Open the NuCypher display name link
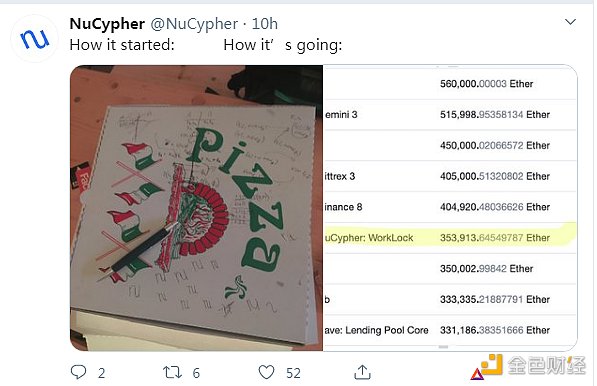The width and height of the screenshot is (597, 386). pyautogui.click(x=107, y=24)
